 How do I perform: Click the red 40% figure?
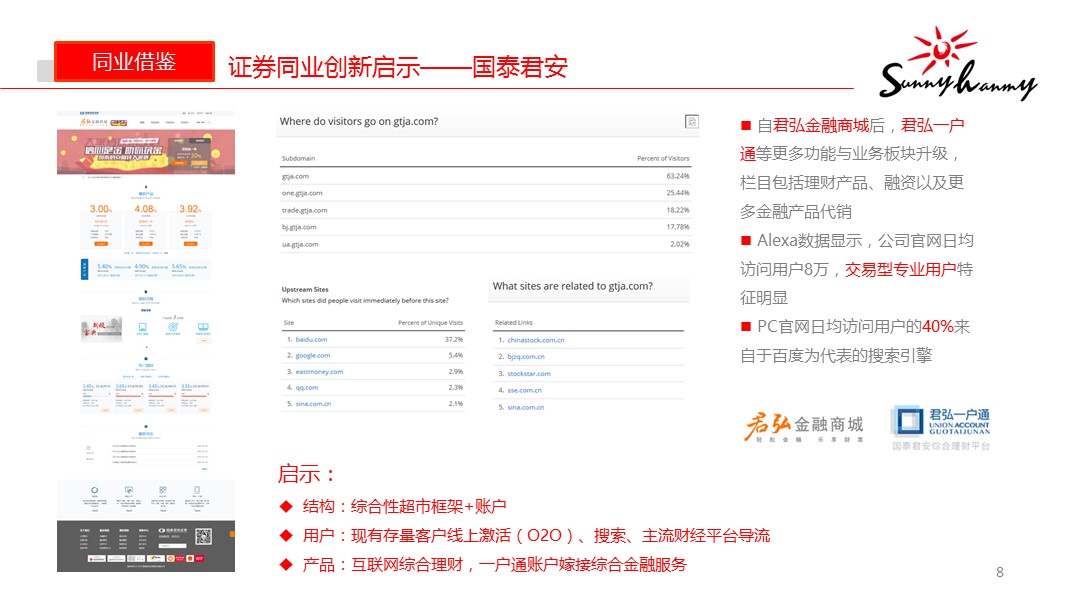[x=938, y=327]
